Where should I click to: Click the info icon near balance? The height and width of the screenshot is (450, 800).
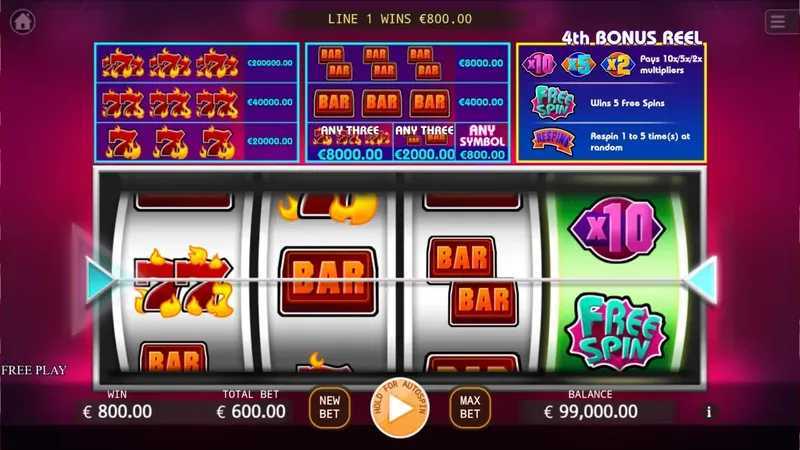click(x=708, y=412)
